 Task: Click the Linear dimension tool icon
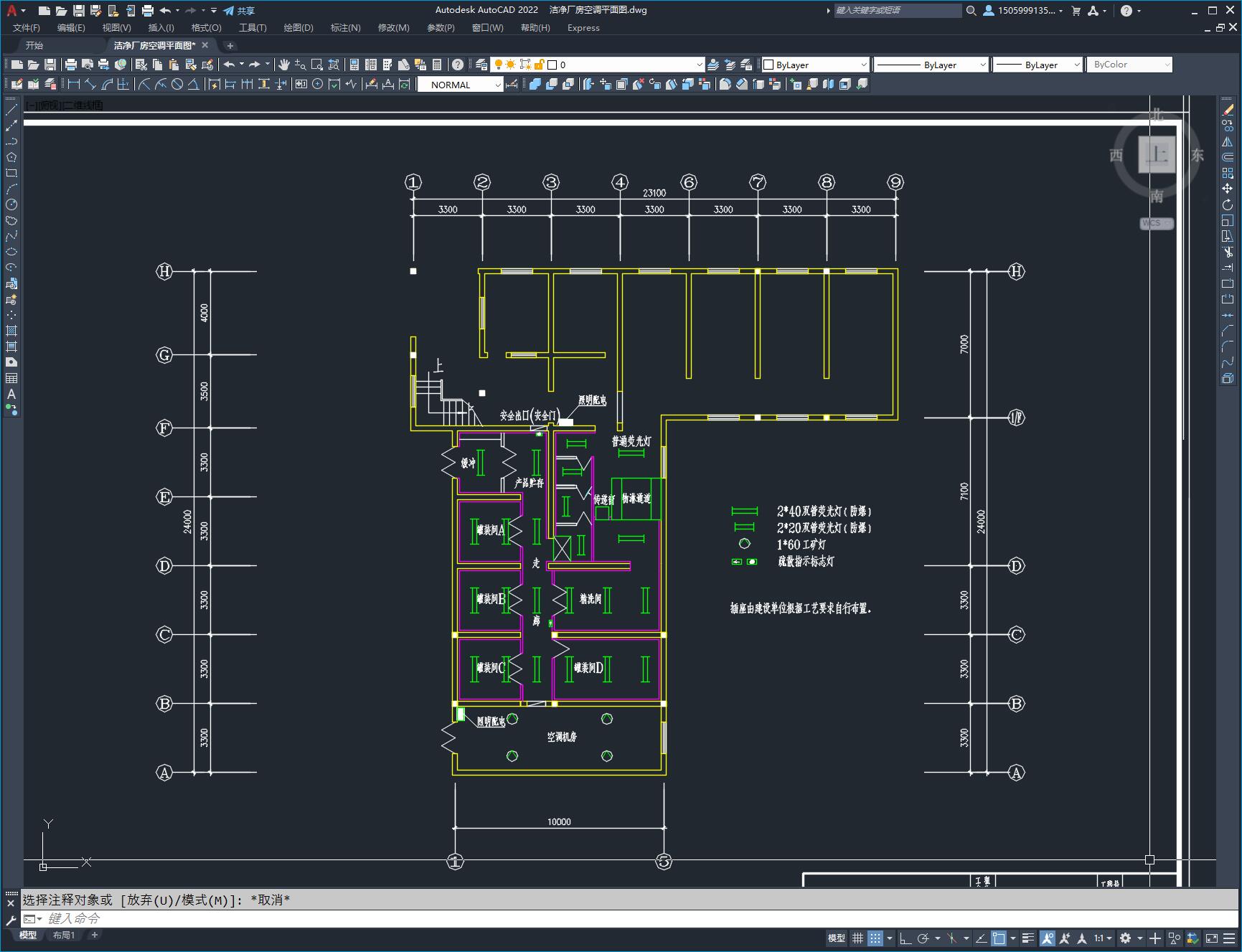point(73,85)
